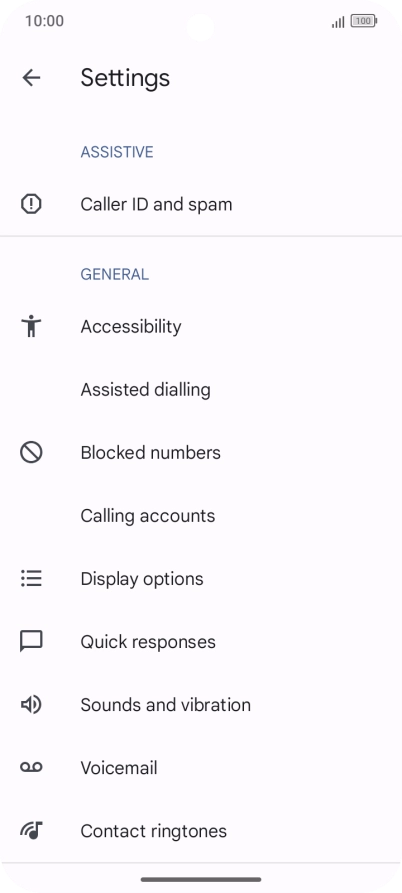Select the Voicemail entry

[201, 768]
